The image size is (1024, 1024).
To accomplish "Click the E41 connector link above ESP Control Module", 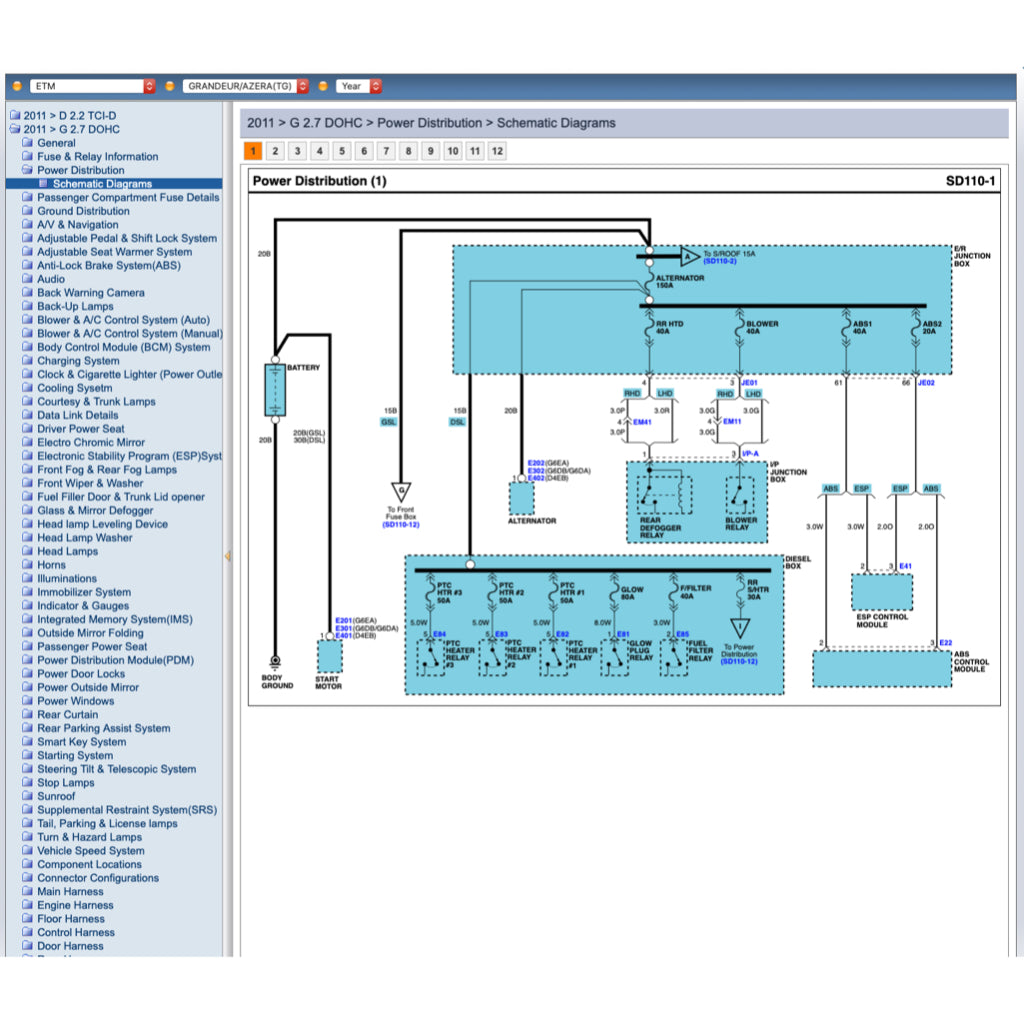I will 905,566.
